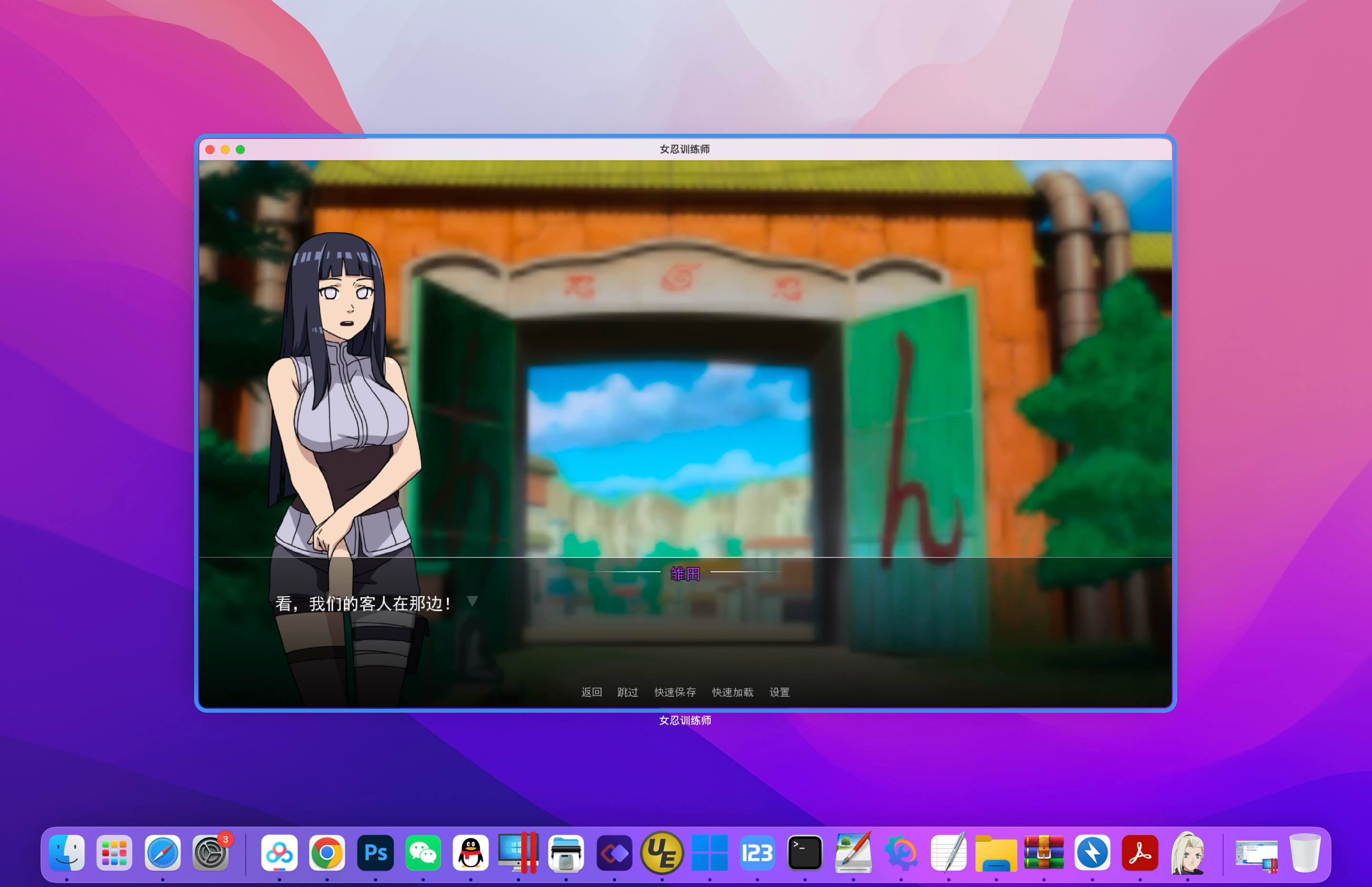Open System Preferences with badge 3

[210, 852]
